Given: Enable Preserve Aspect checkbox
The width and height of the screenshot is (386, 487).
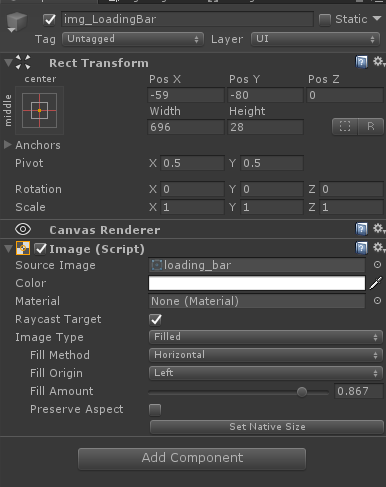Looking at the screenshot, I should 155,410.
